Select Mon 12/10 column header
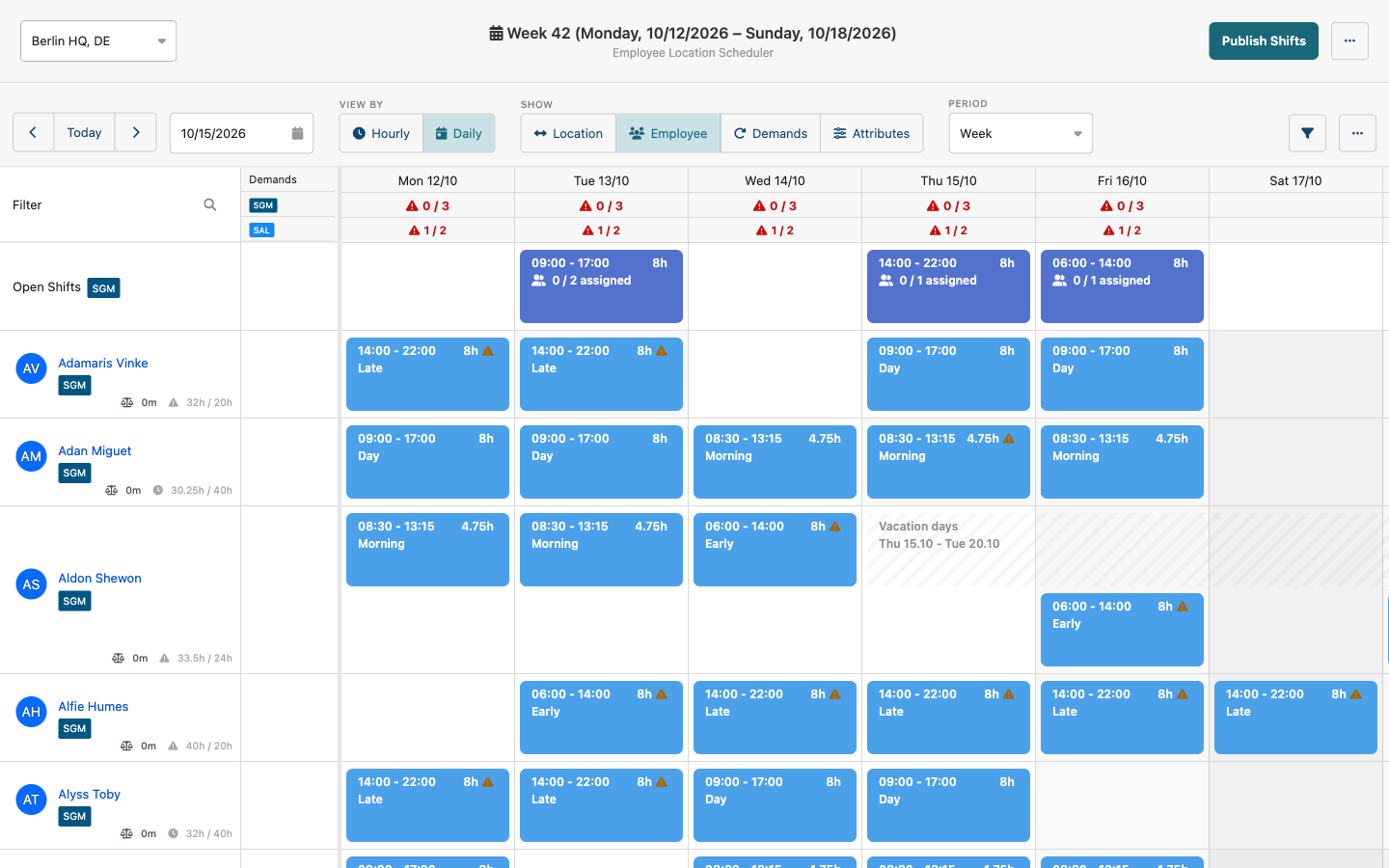The height and width of the screenshot is (868, 1389). [427, 180]
